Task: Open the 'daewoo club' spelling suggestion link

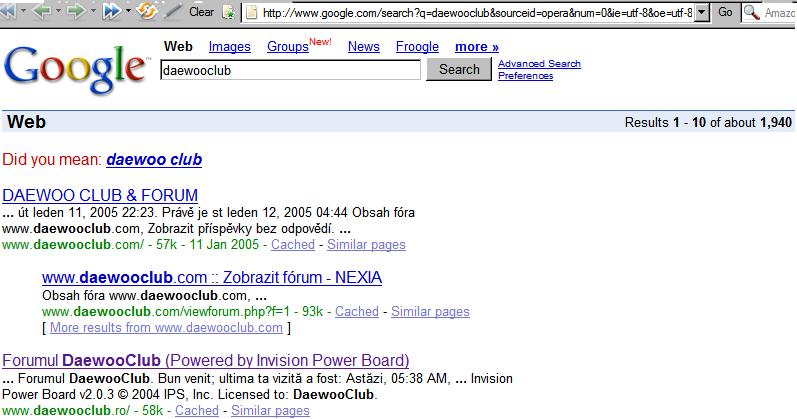Action: tap(154, 160)
